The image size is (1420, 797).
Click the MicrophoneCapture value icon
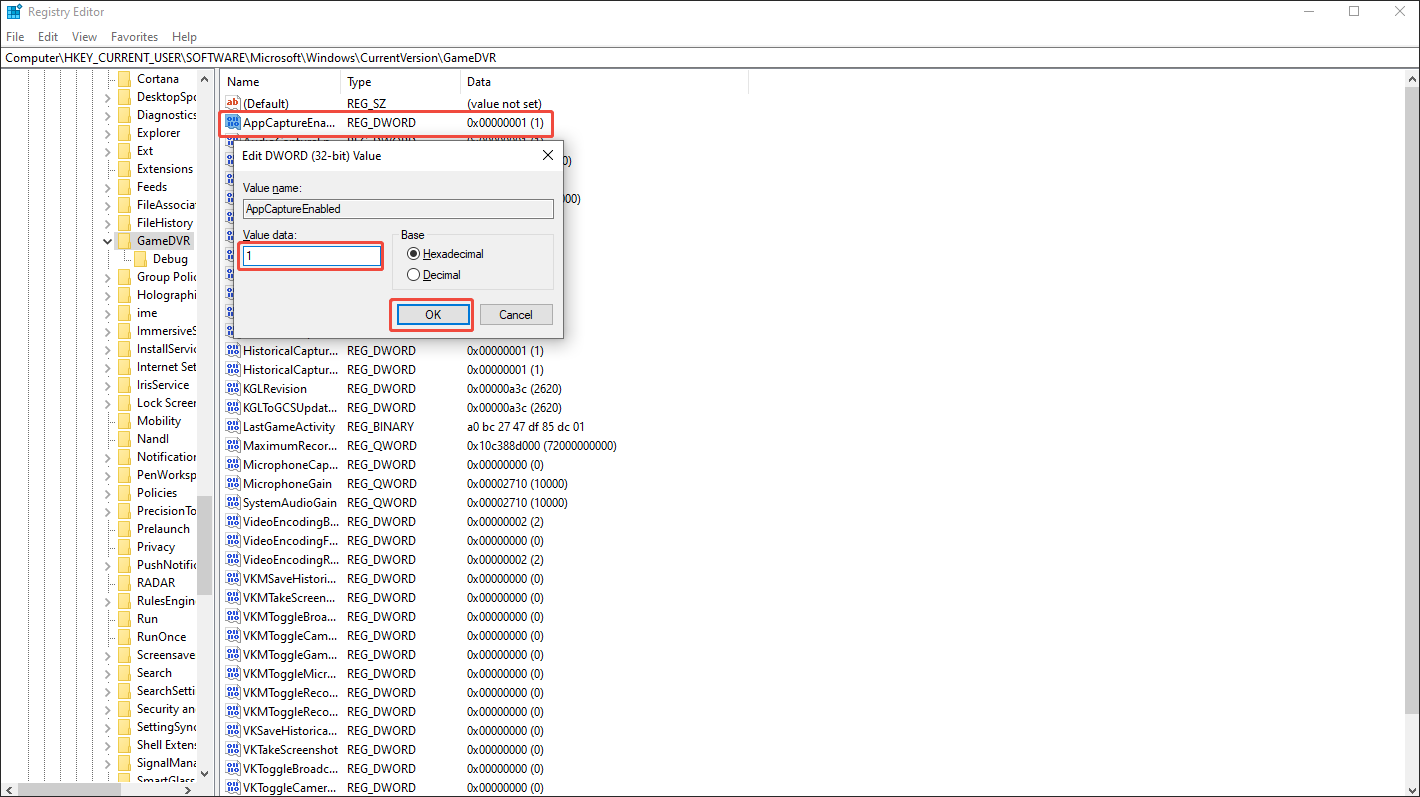click(233, 464)
